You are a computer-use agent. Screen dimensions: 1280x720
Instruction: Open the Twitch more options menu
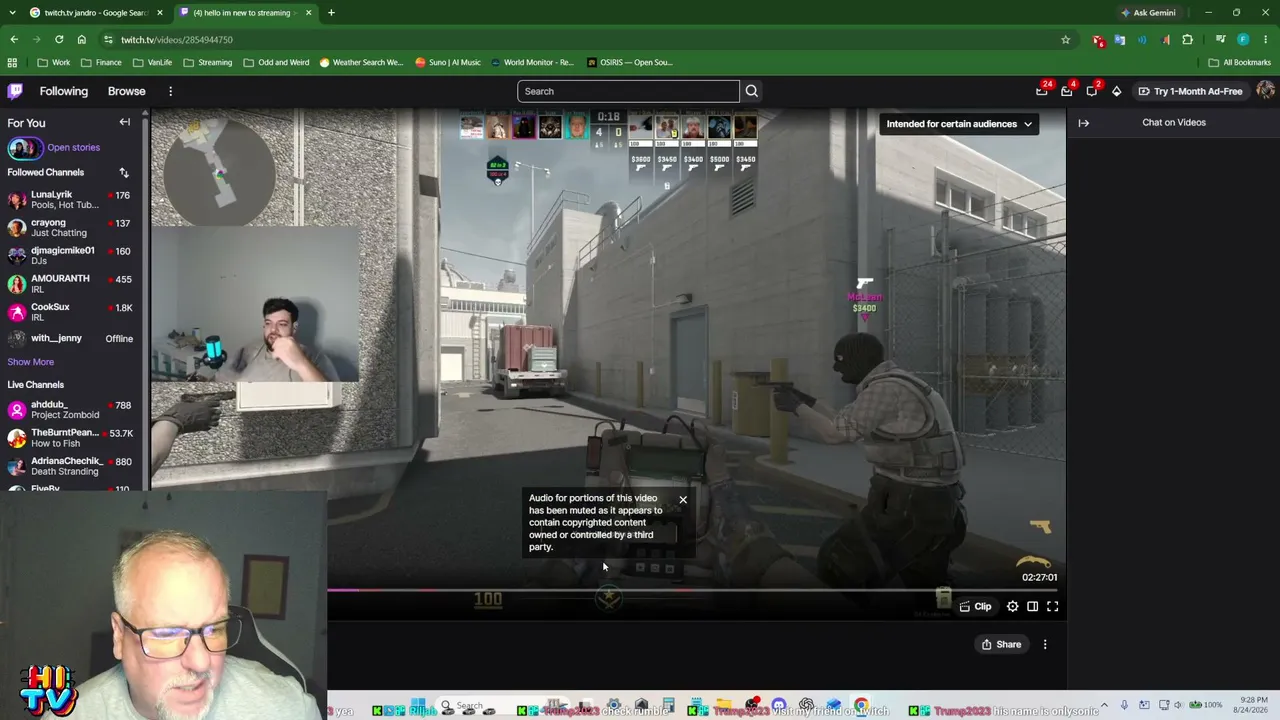(x=170, y=91)
